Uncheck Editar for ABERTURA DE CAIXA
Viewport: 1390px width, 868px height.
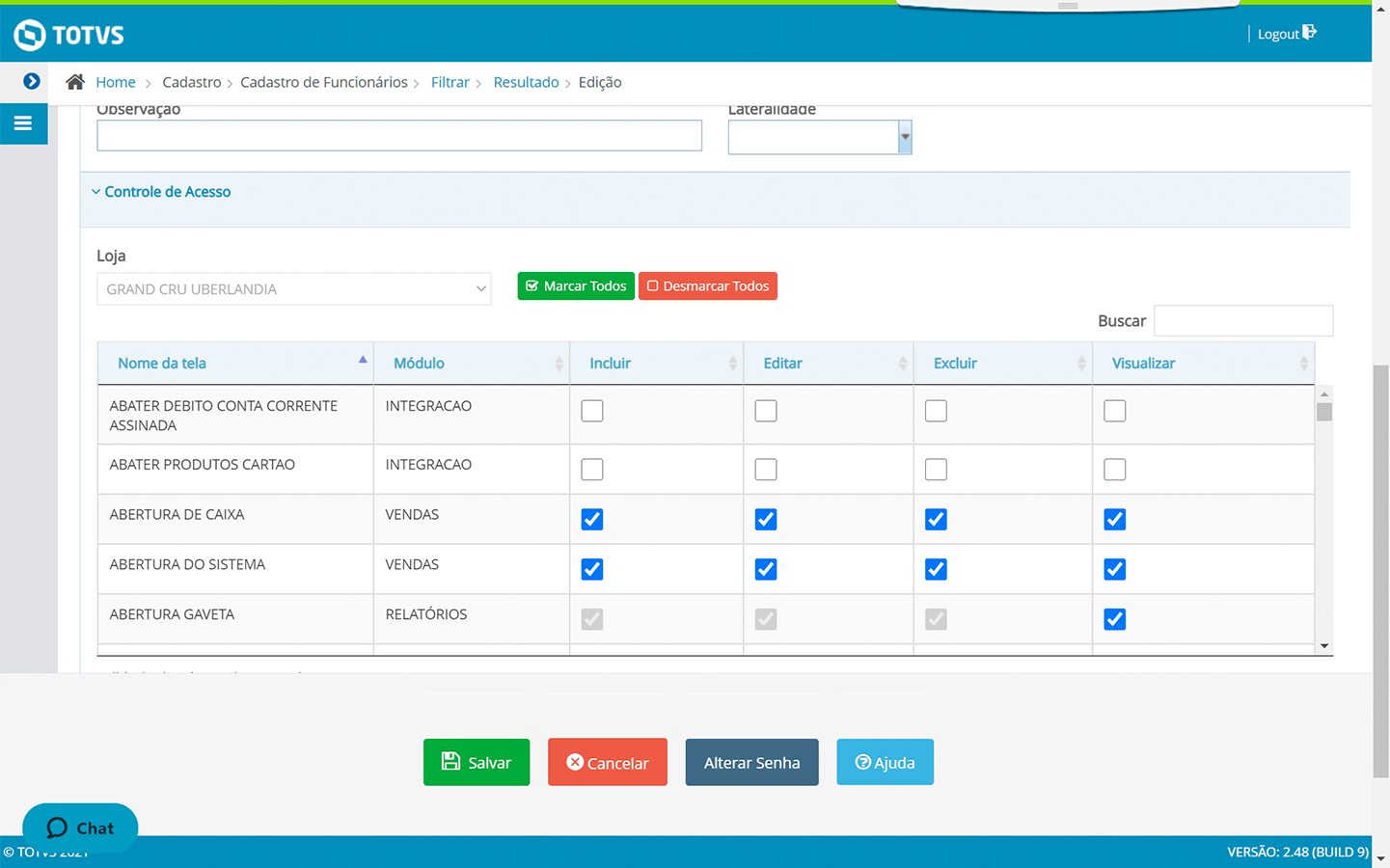pyautogui.click(x=766, y=520)
